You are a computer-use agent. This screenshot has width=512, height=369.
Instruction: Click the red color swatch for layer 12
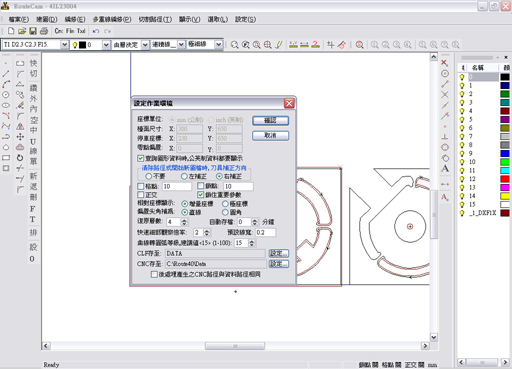click(505, 179)
